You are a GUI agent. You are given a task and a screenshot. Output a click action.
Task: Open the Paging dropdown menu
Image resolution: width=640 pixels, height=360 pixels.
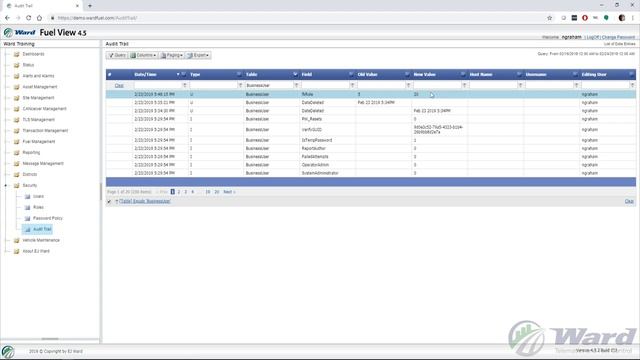[172, 55]
